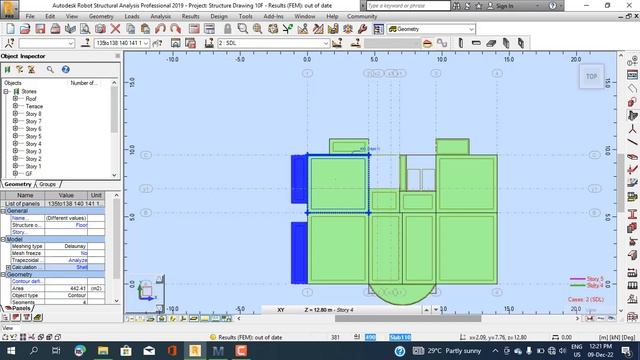This screenshot has width=640, height=360.
Task: Select the Geometry tab in inspector
Action: click(x=18, y=184)
